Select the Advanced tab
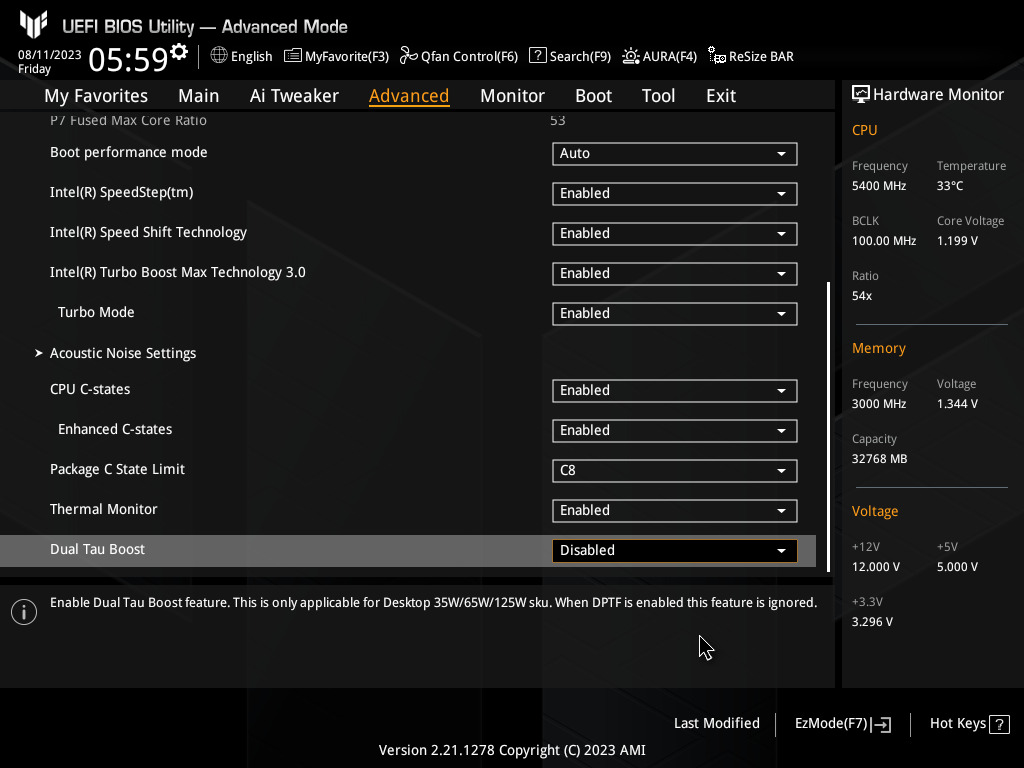 [409, 95]
